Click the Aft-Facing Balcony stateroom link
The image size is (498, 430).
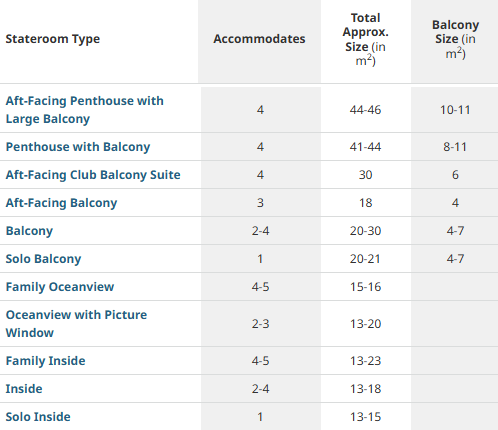[61, 203]
